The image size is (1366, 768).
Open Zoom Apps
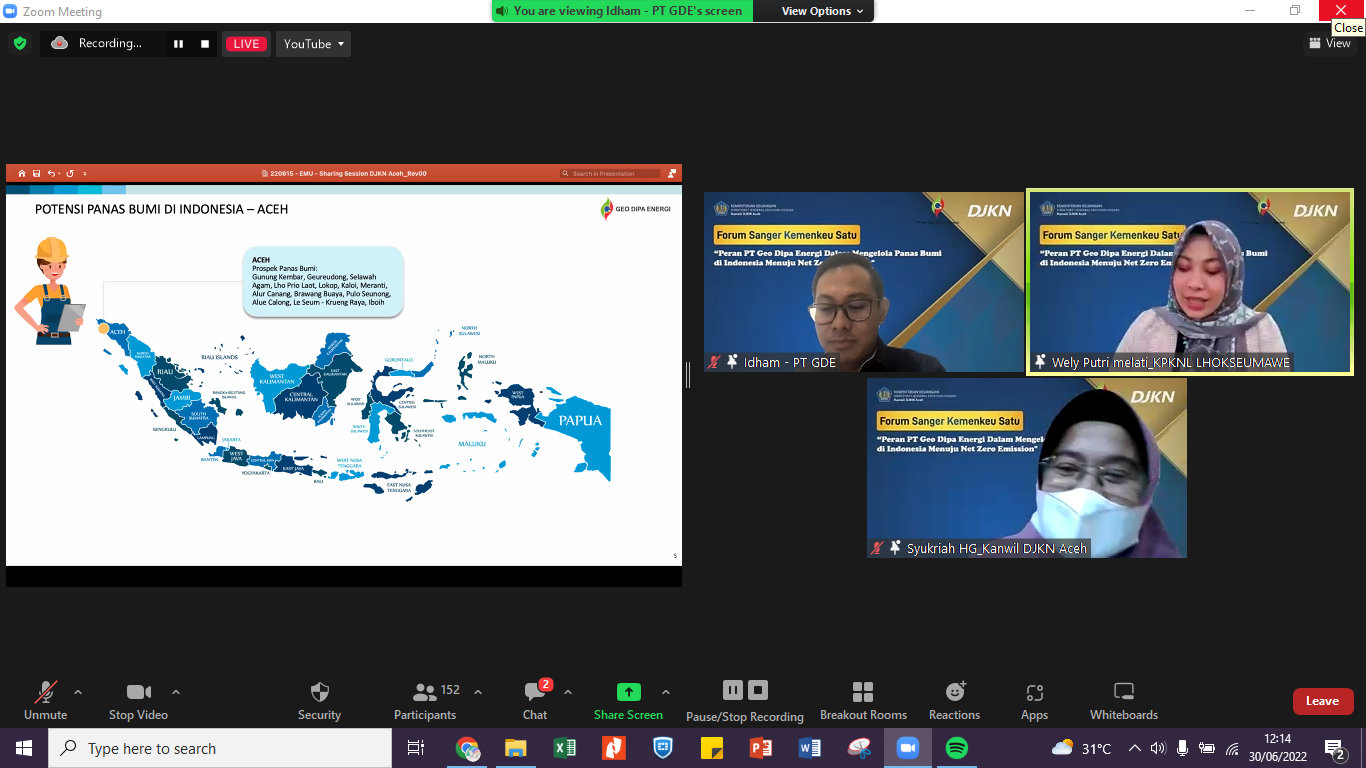pyautogui.click(x=1034, y=701)
